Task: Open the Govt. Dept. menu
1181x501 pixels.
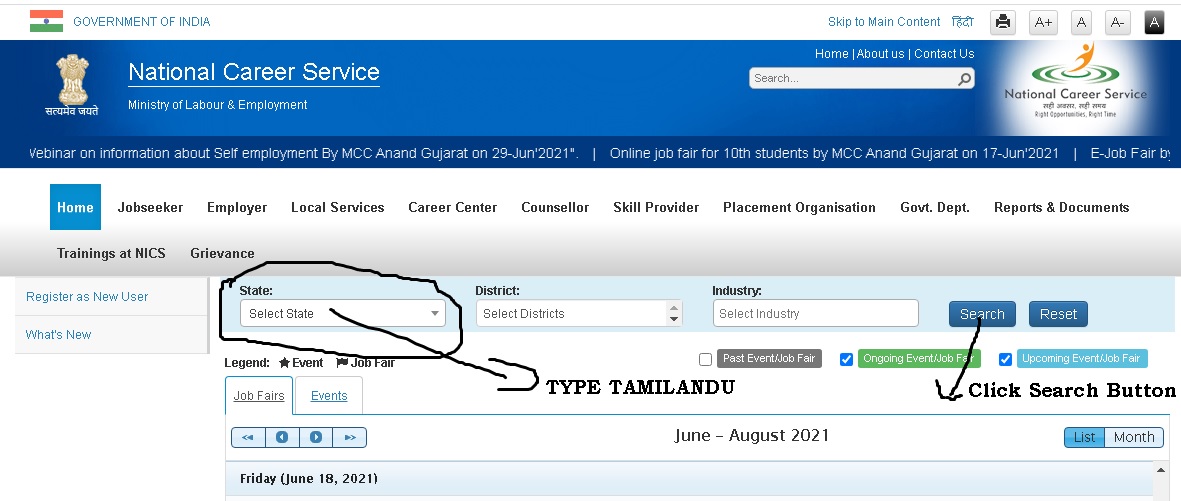Action: click(935, 207)
